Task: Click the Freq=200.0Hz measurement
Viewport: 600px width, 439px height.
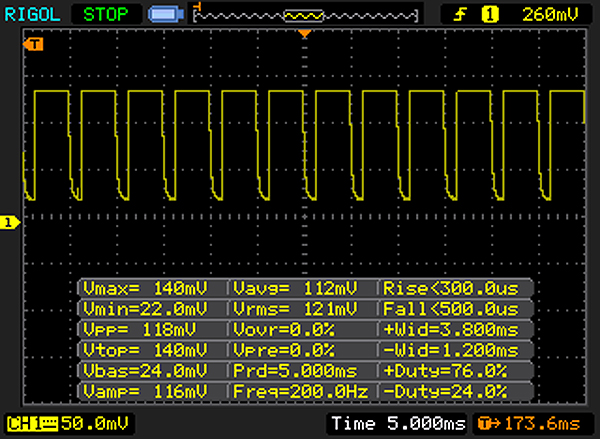Action: (300, 392)
